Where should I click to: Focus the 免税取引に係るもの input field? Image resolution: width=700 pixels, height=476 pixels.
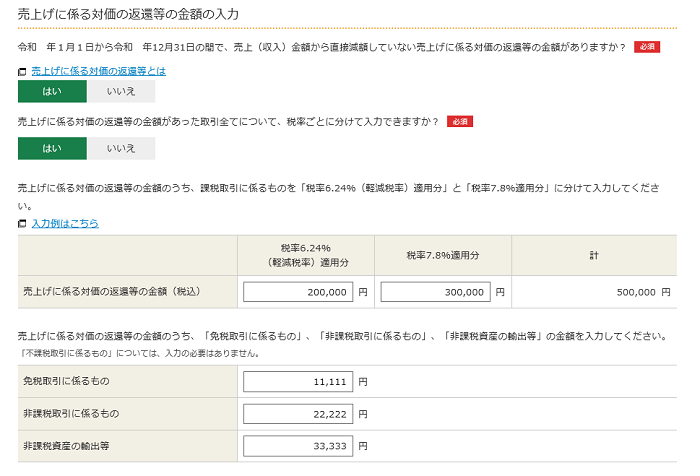(x=297, y=382)
